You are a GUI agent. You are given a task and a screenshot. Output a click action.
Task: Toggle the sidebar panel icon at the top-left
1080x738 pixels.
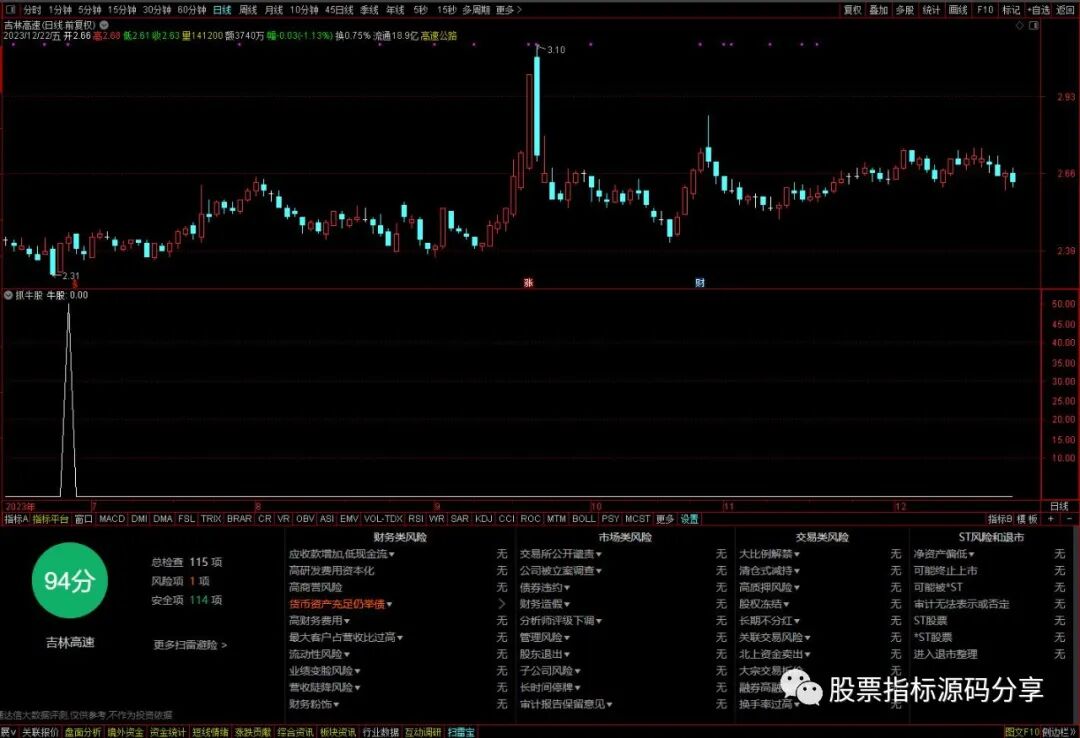(x=10, y=10)
